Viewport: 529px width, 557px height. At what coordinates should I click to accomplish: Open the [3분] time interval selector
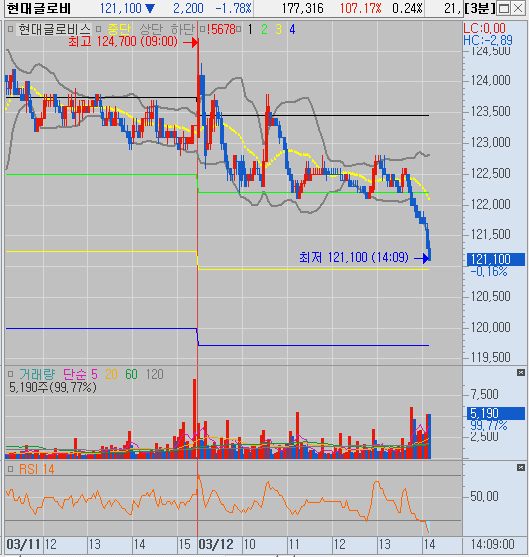click(480, 8)
